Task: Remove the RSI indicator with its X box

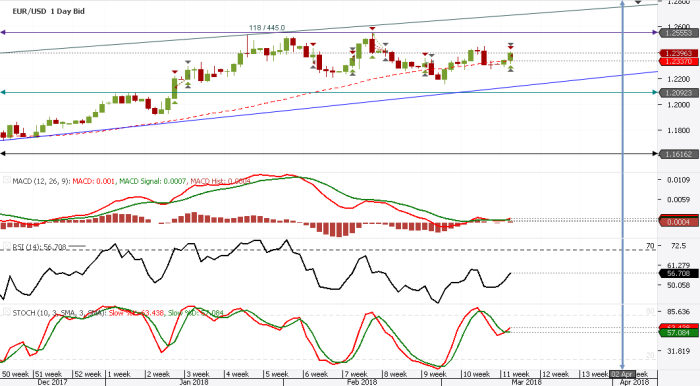Action: click(x=7, y=246)
